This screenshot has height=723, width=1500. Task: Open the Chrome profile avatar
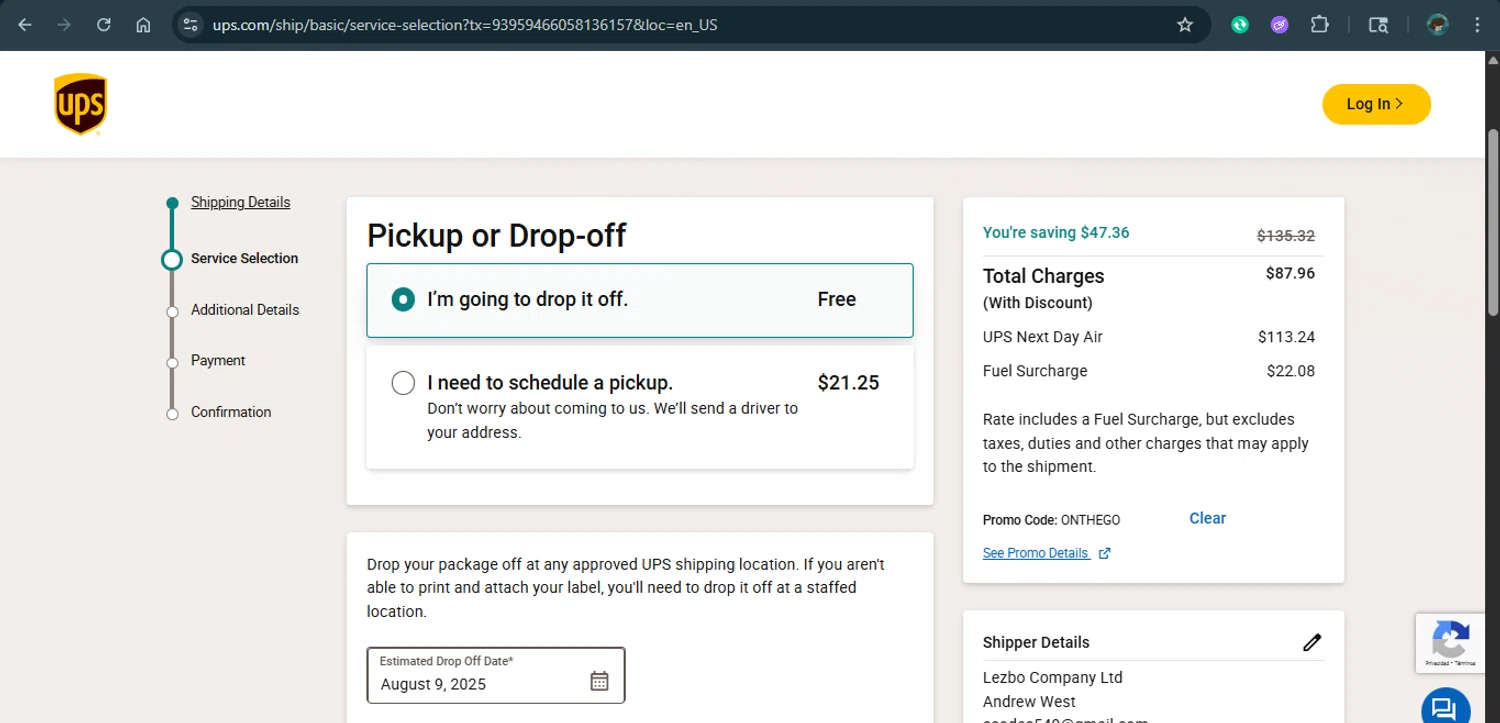click(1438, 25)
